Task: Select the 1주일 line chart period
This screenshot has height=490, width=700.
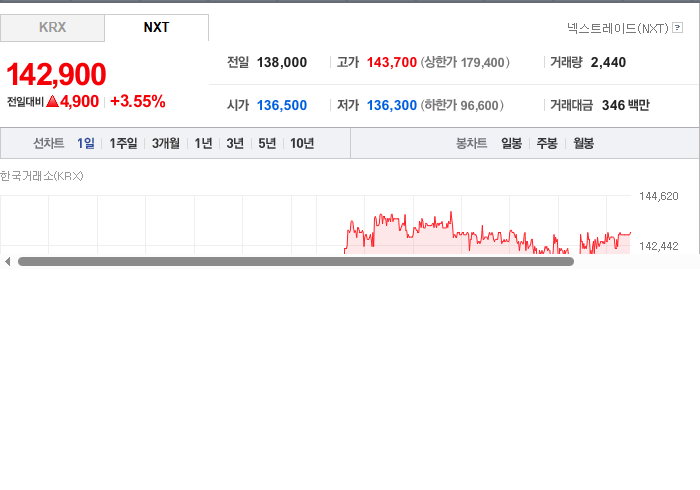Action: tap(123, 143)
